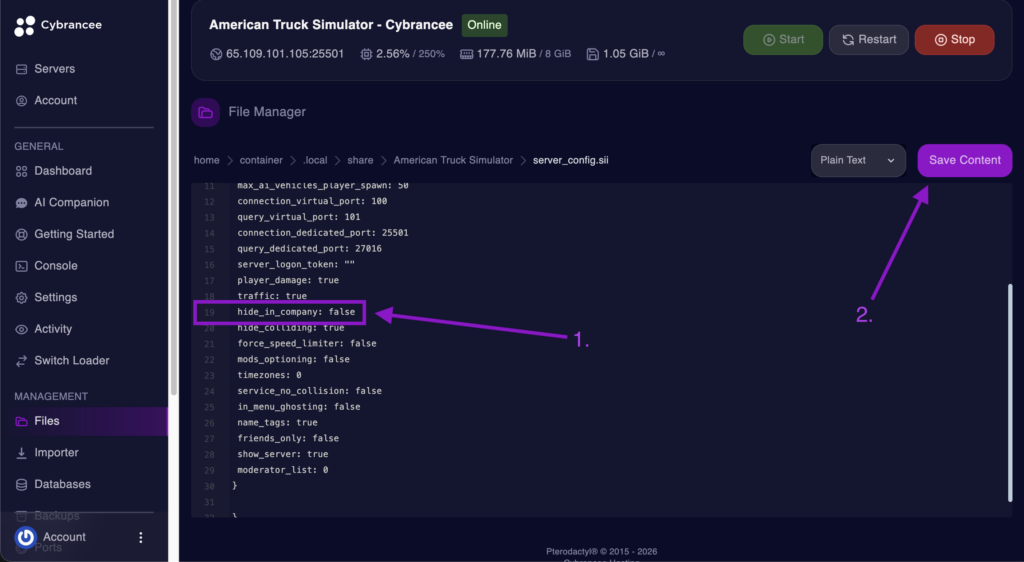The width and height of the screenshot is (1024, 562).
Task: Save Content of the config file
Action: 965,161
